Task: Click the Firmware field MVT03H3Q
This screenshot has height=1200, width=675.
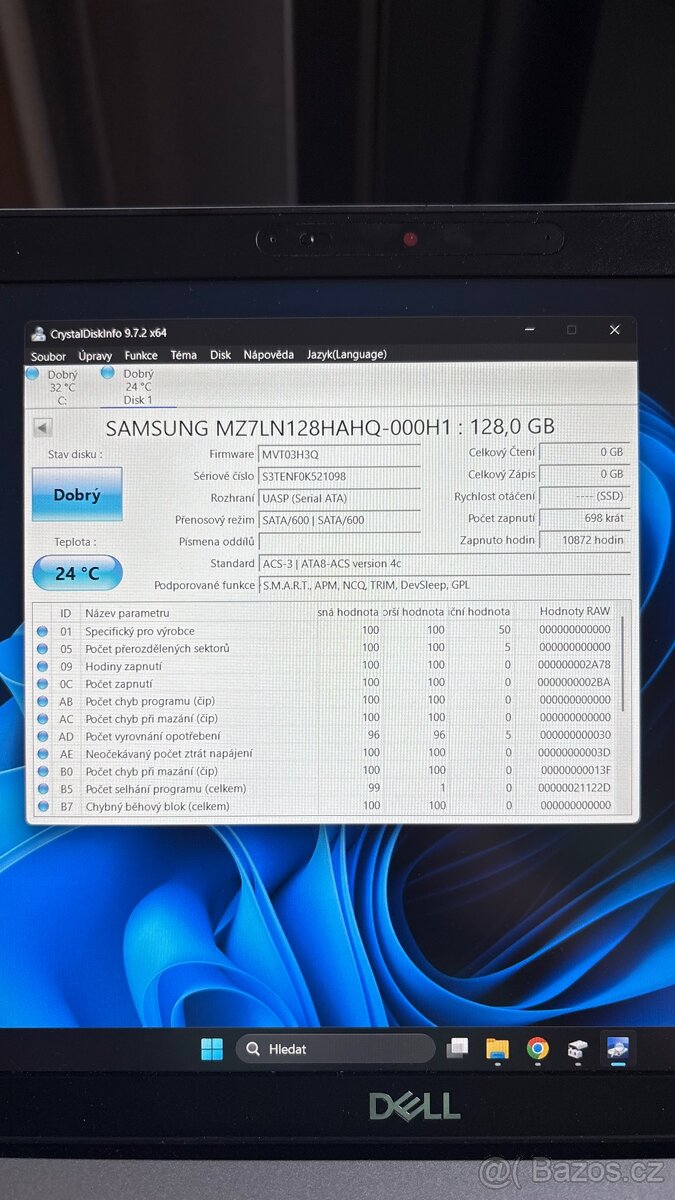Action: pos(339,454)
